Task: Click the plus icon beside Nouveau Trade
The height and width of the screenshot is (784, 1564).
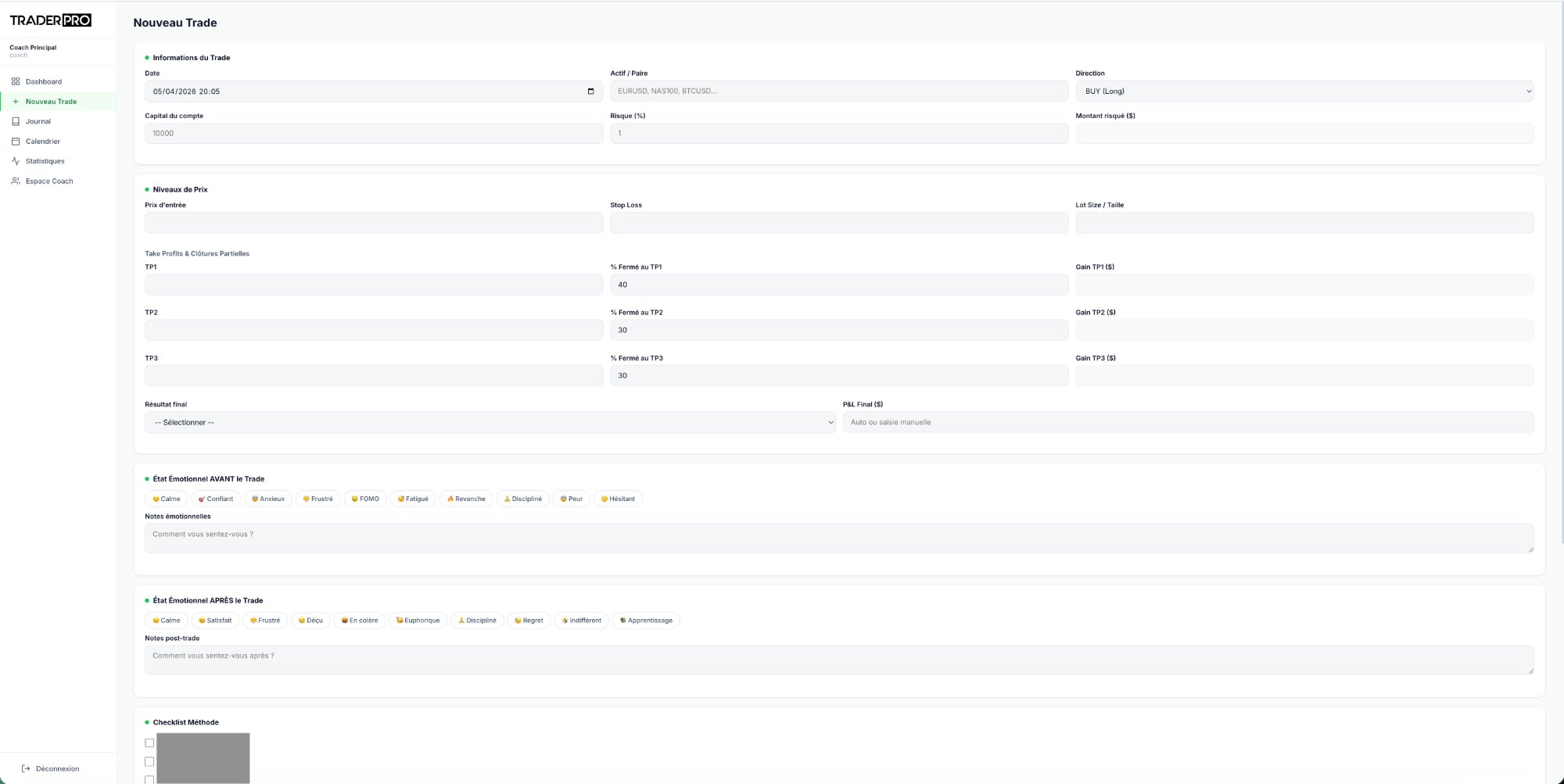Action: (x=16, y=102)
